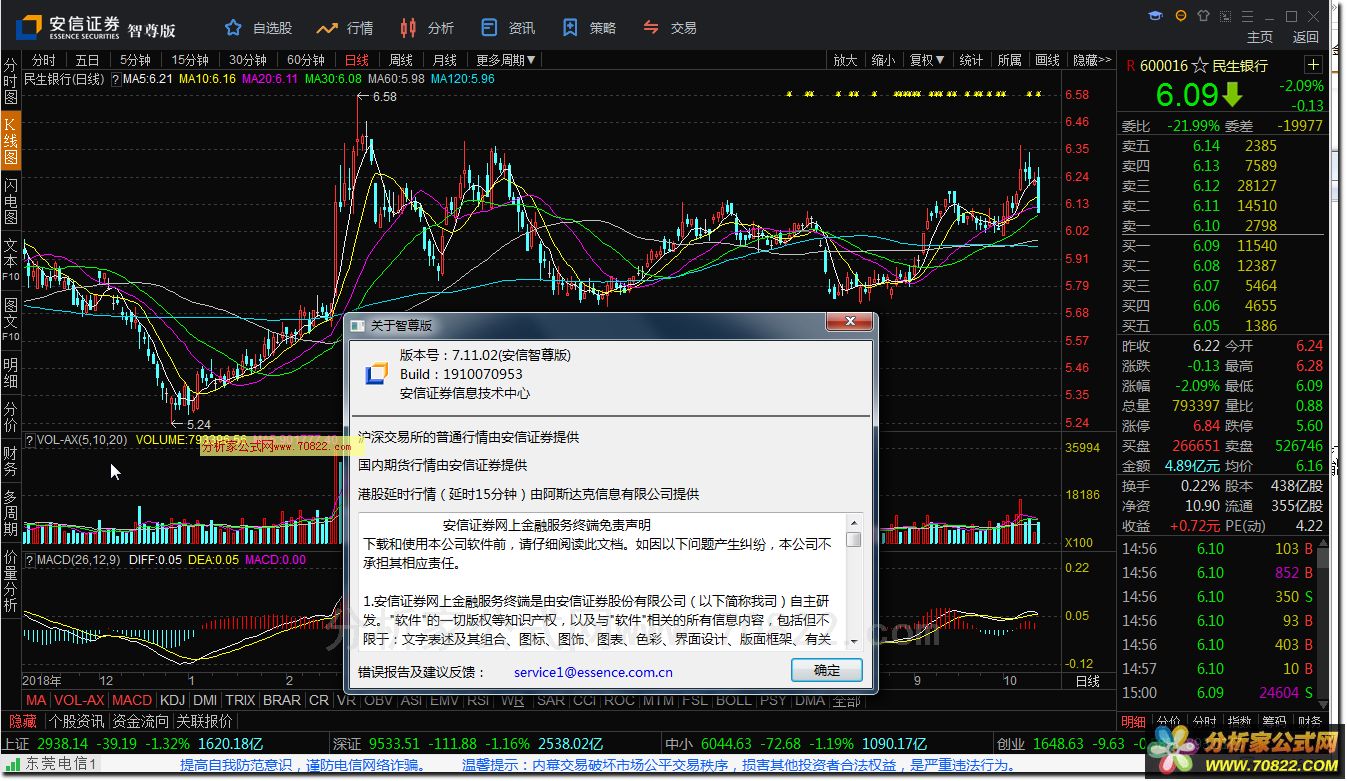Expand the 更多周期 dropdown
Viewport: 1347px width, 781px height.
[506, 60]
